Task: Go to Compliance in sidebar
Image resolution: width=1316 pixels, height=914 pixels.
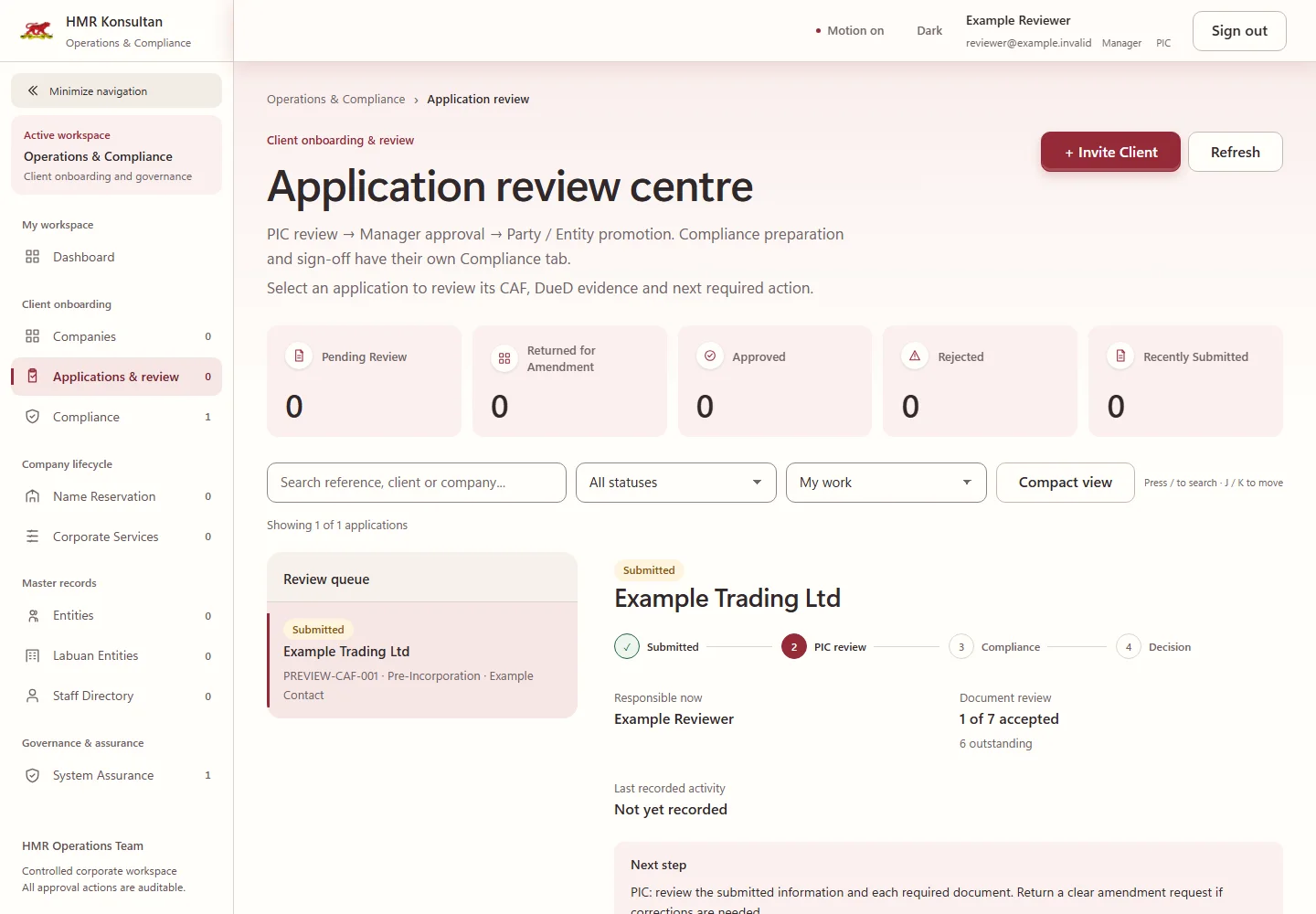Action: coord(116,417)
